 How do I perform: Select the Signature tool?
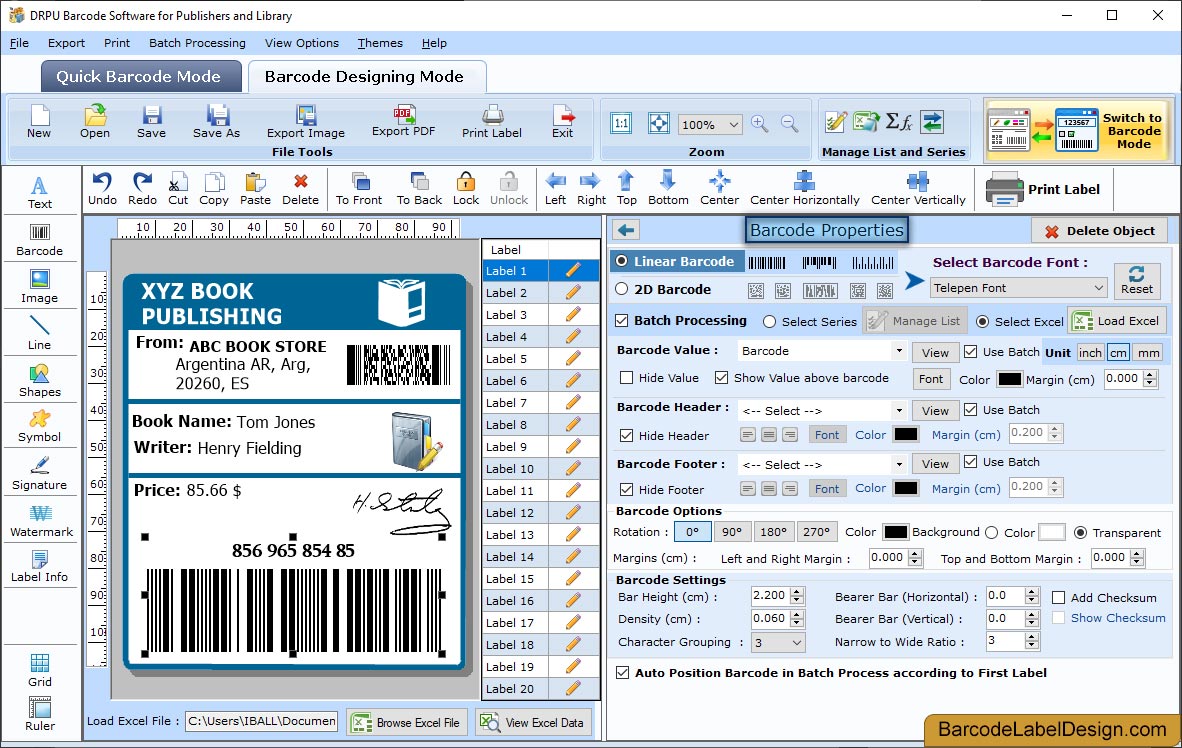coord(39,474)
